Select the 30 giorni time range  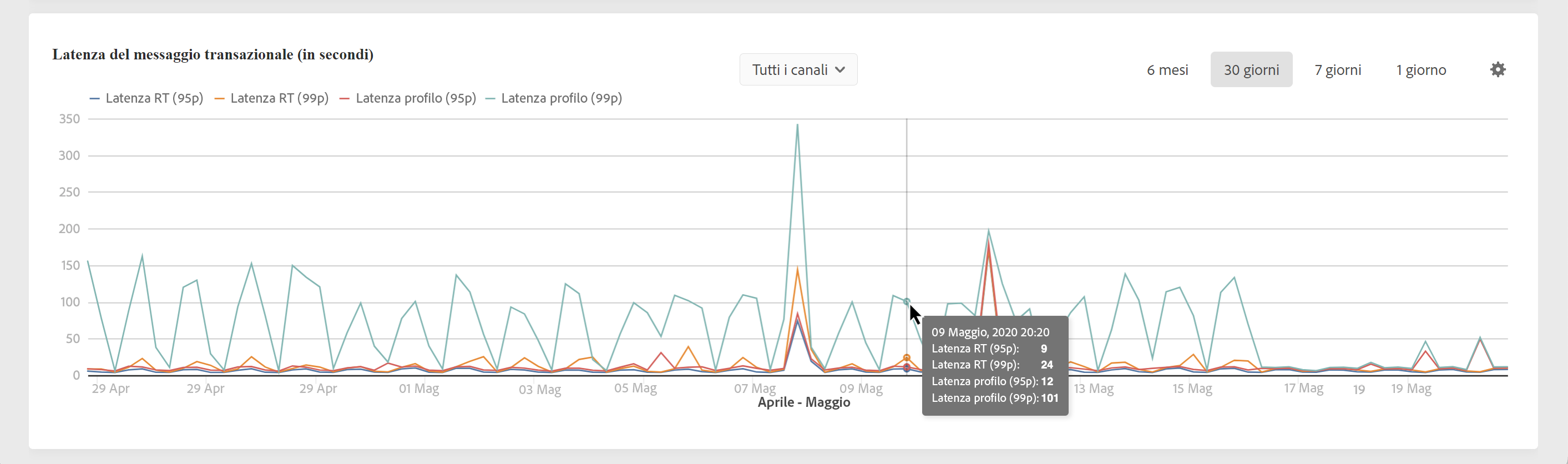point(1251,69)
